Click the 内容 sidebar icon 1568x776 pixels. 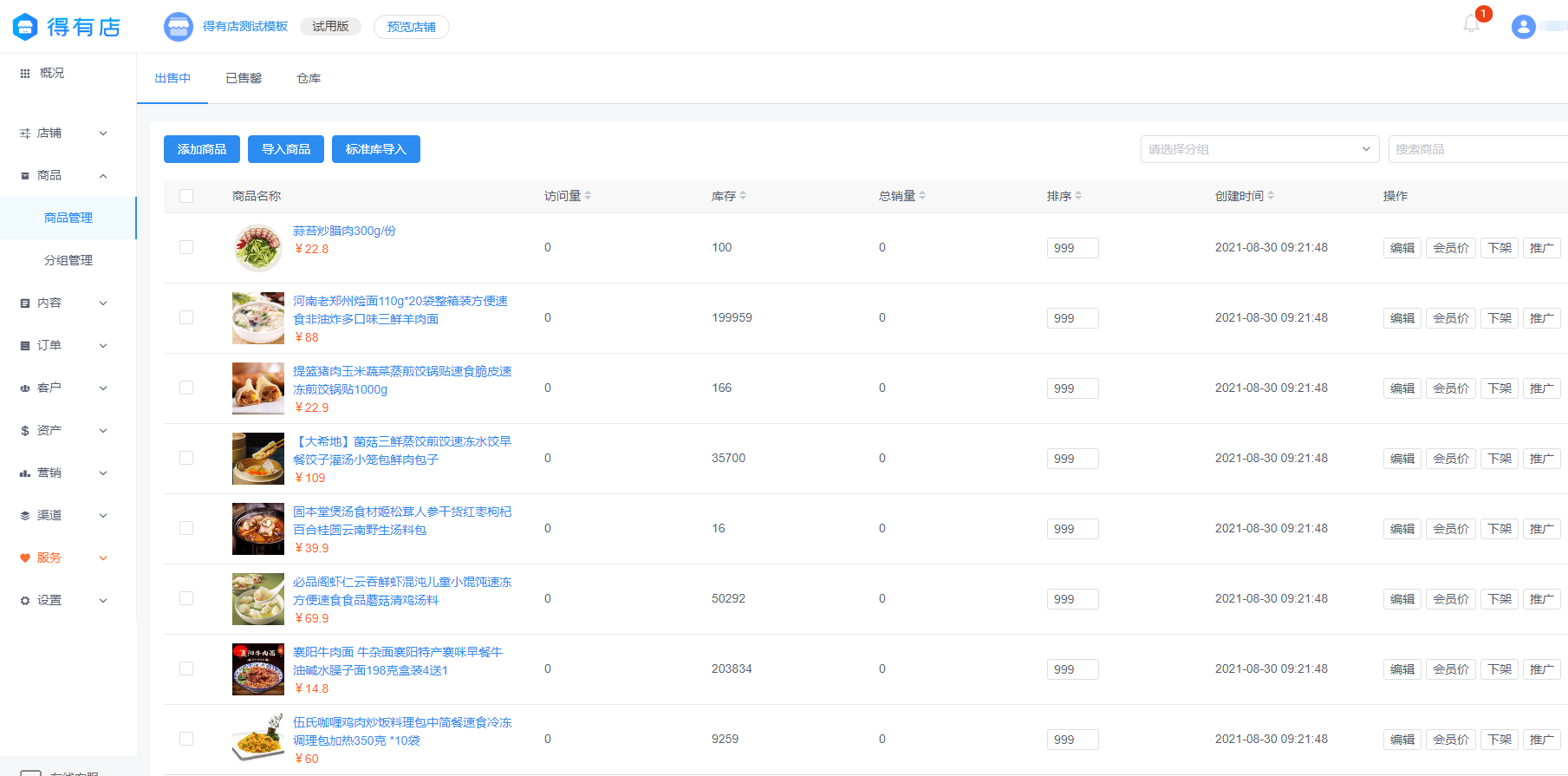[25, 303]
